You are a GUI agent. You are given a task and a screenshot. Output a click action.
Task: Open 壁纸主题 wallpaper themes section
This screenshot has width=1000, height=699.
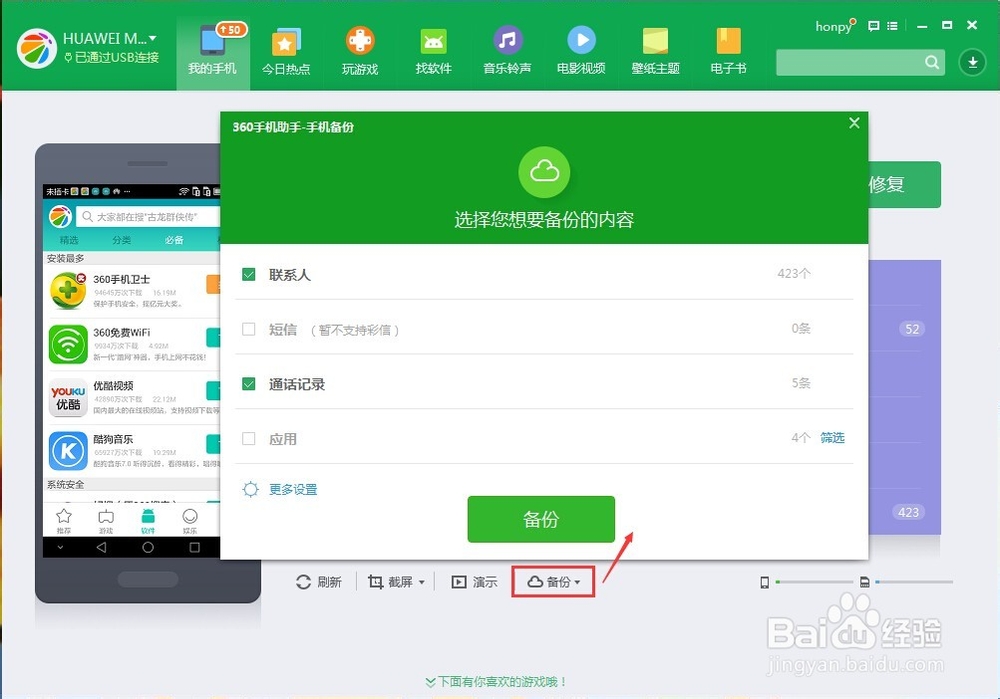654,45
